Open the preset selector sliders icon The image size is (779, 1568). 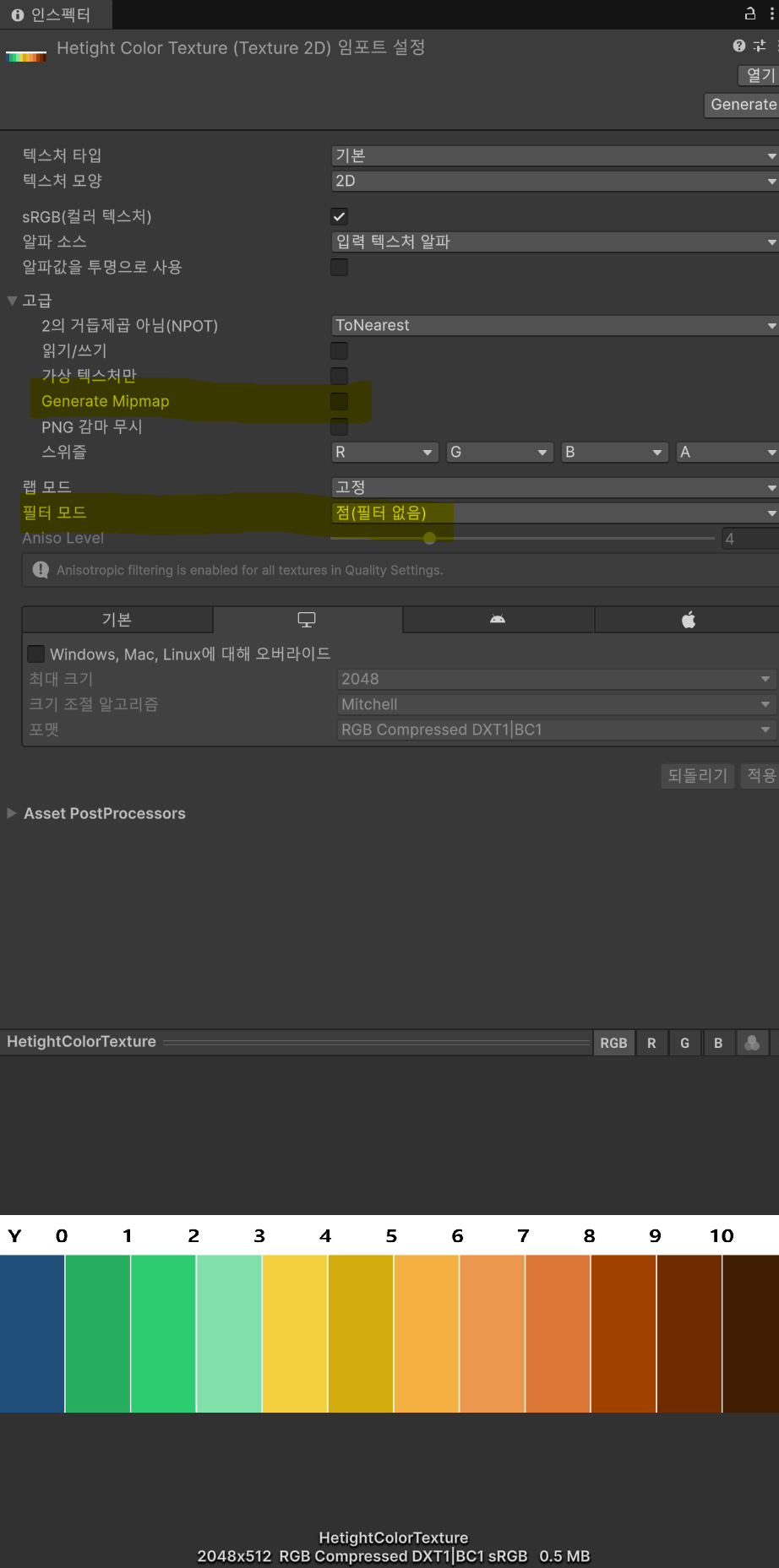coord(760,46)
